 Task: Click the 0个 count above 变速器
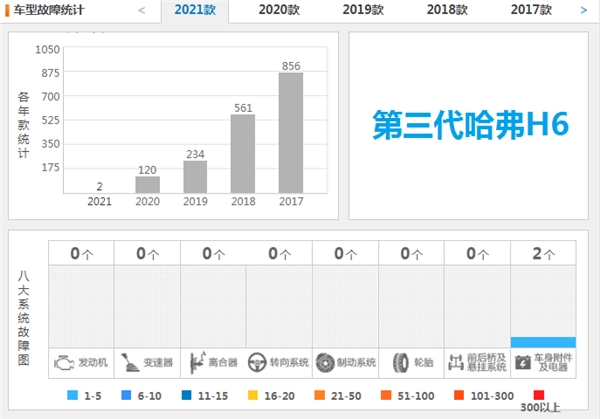pos(147,253)
